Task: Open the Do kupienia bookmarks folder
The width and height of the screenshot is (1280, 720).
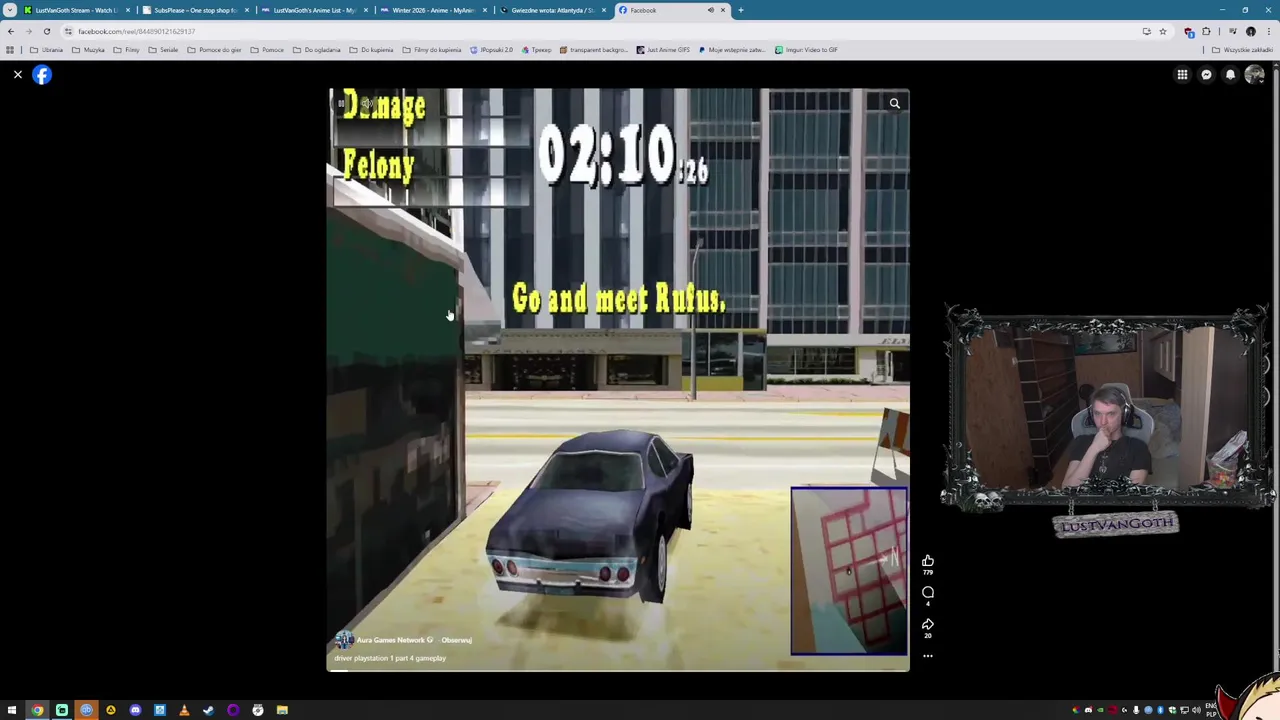Action: click(371, 50)
